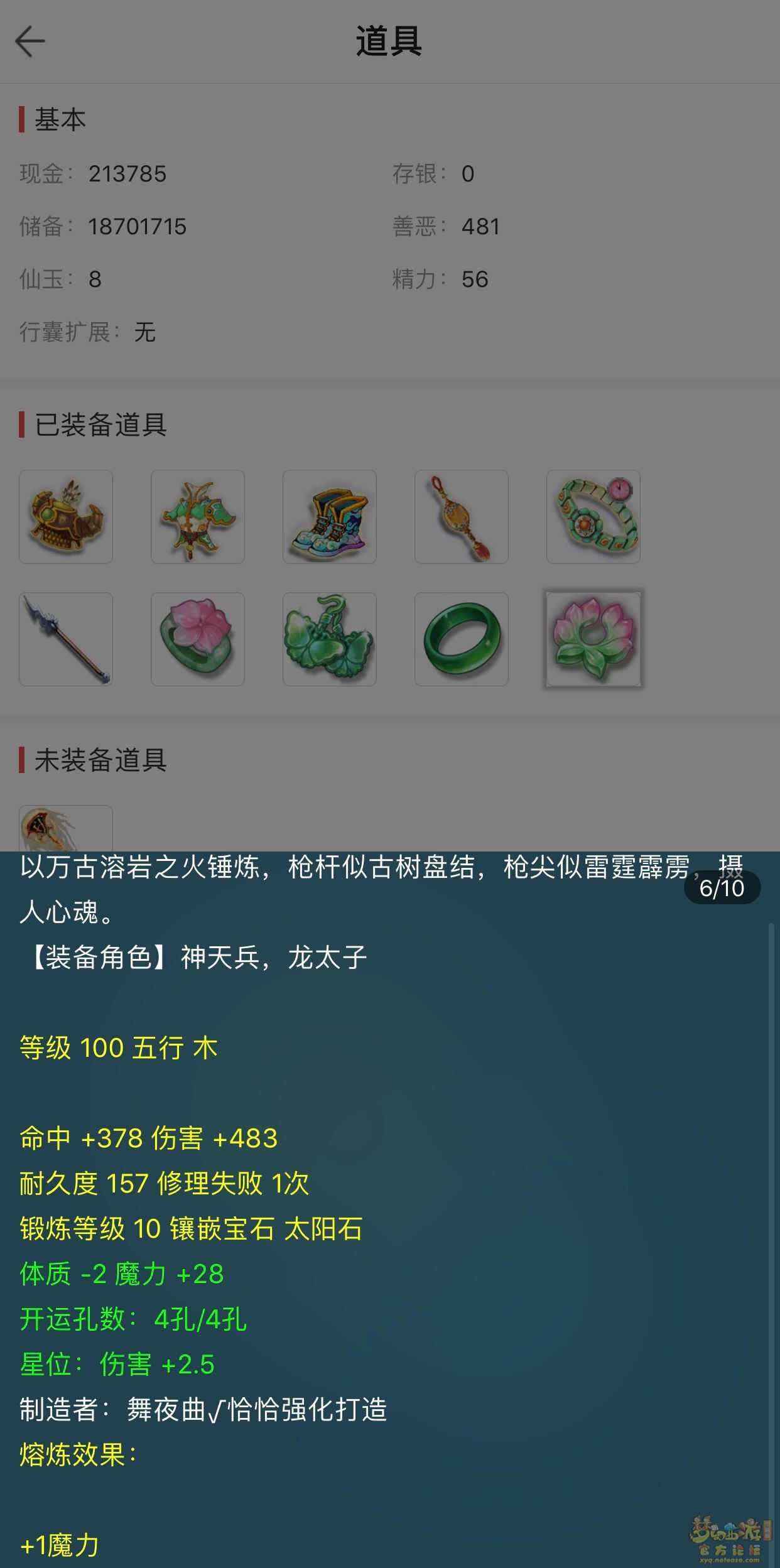
Task: Click the 制造者 crafter name text
Action: pyautogui.click(x=257, y=1410)
